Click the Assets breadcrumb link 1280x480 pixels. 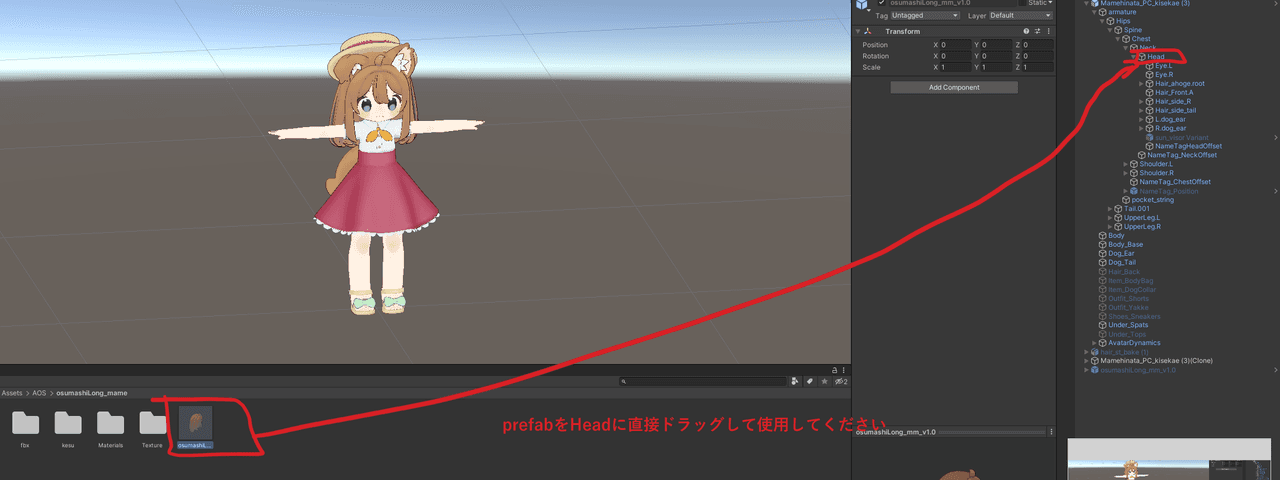[x=12, y=393]
